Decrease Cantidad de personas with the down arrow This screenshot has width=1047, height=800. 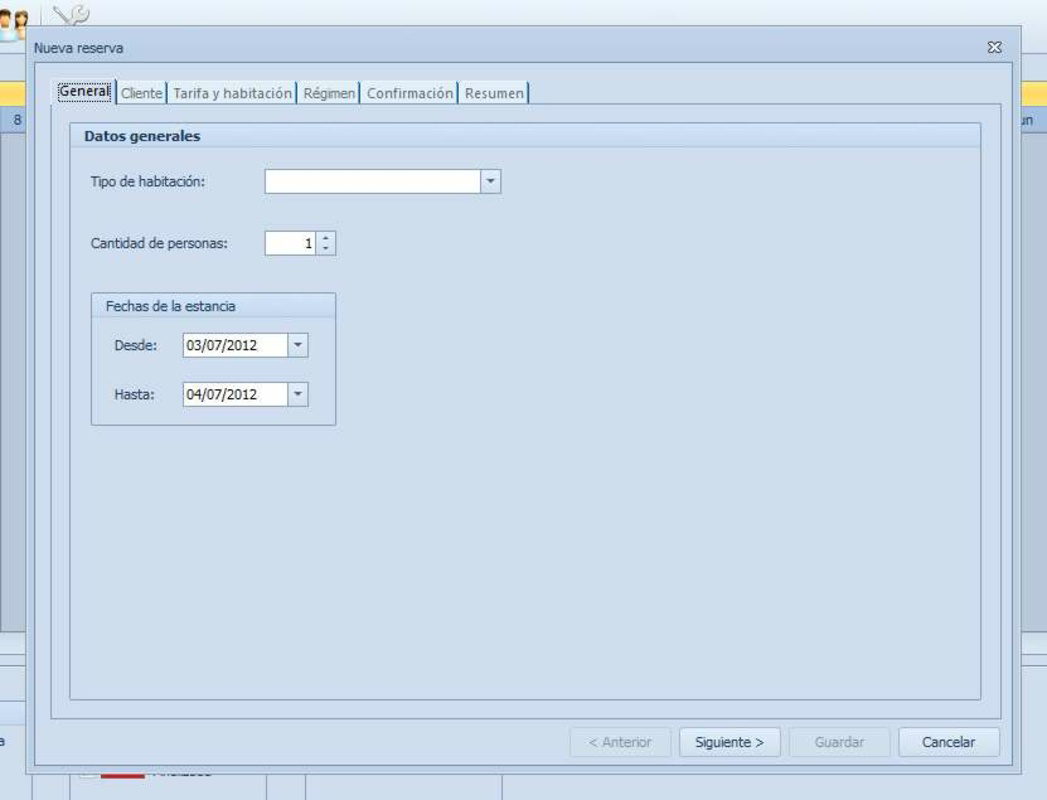pos(326,248)
